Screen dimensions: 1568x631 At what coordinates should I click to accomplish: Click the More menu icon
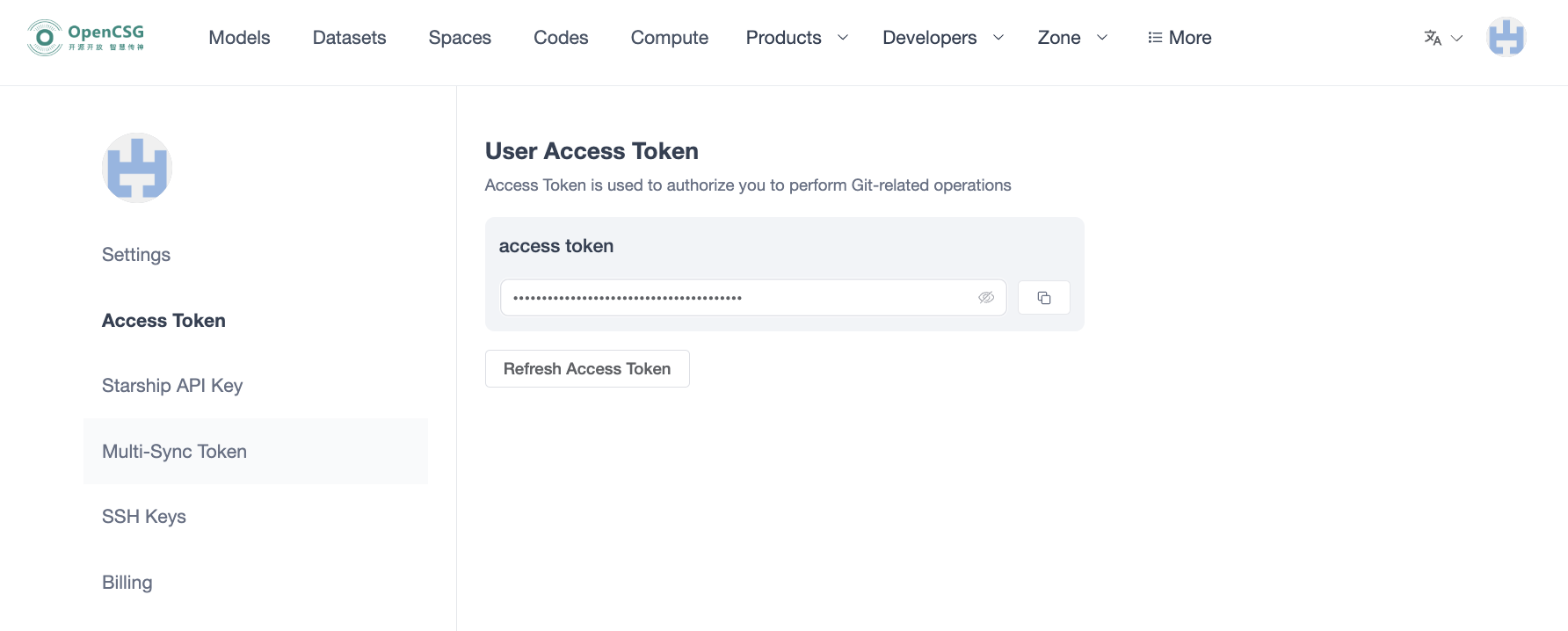(x=1155, y=37)
